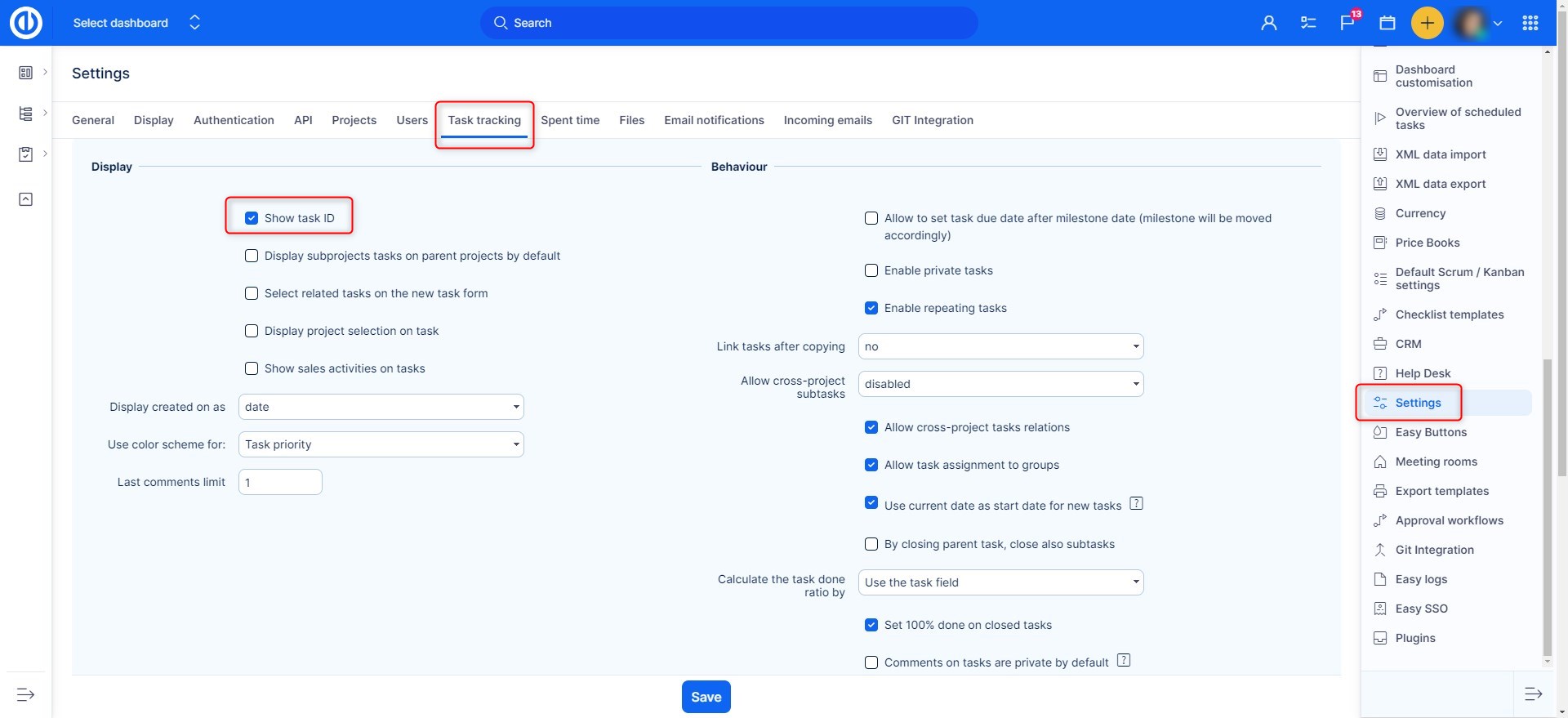Open the flag notifications icon

(1347, 23)
